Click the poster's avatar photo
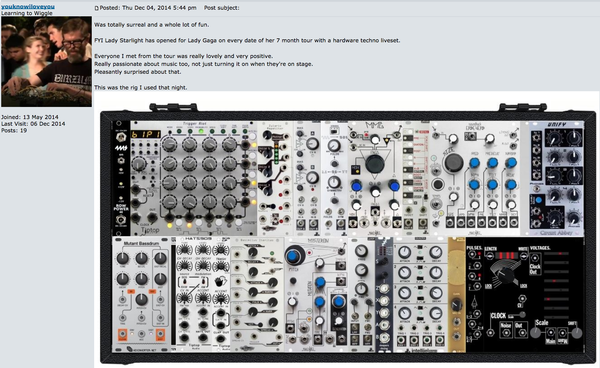This screenshot has width=600, height=368. 46,62
